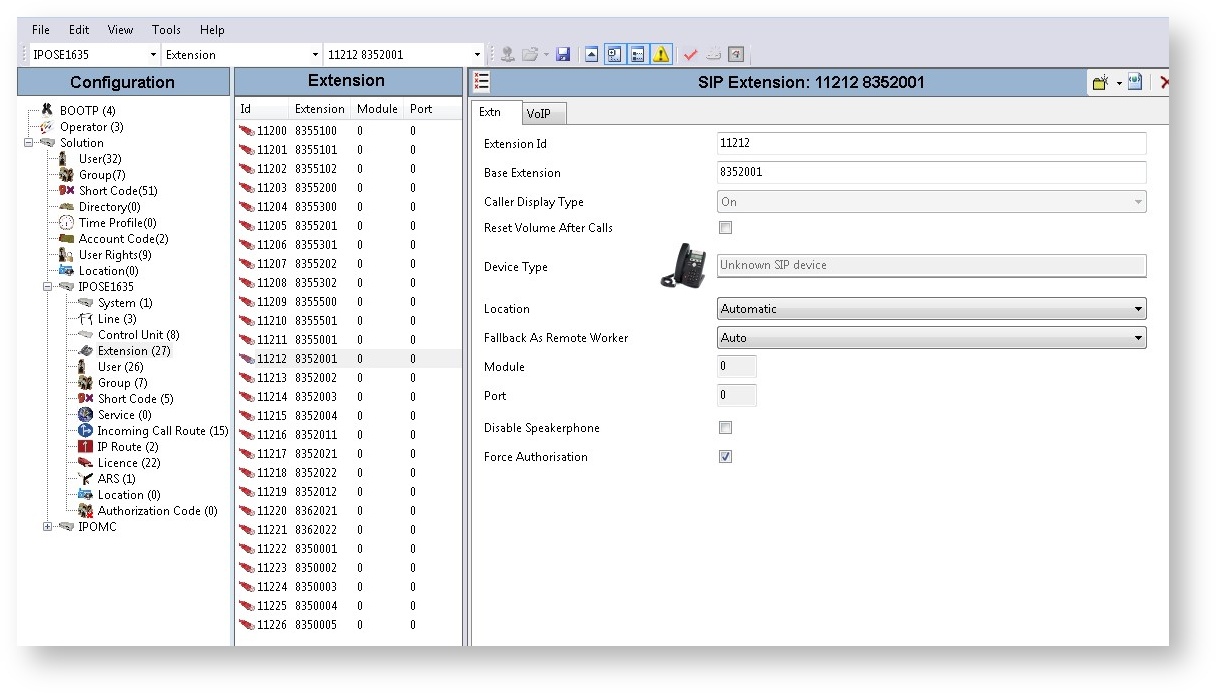
Task: Click the Base Extension input field
Action: click(x=931, y=173)
